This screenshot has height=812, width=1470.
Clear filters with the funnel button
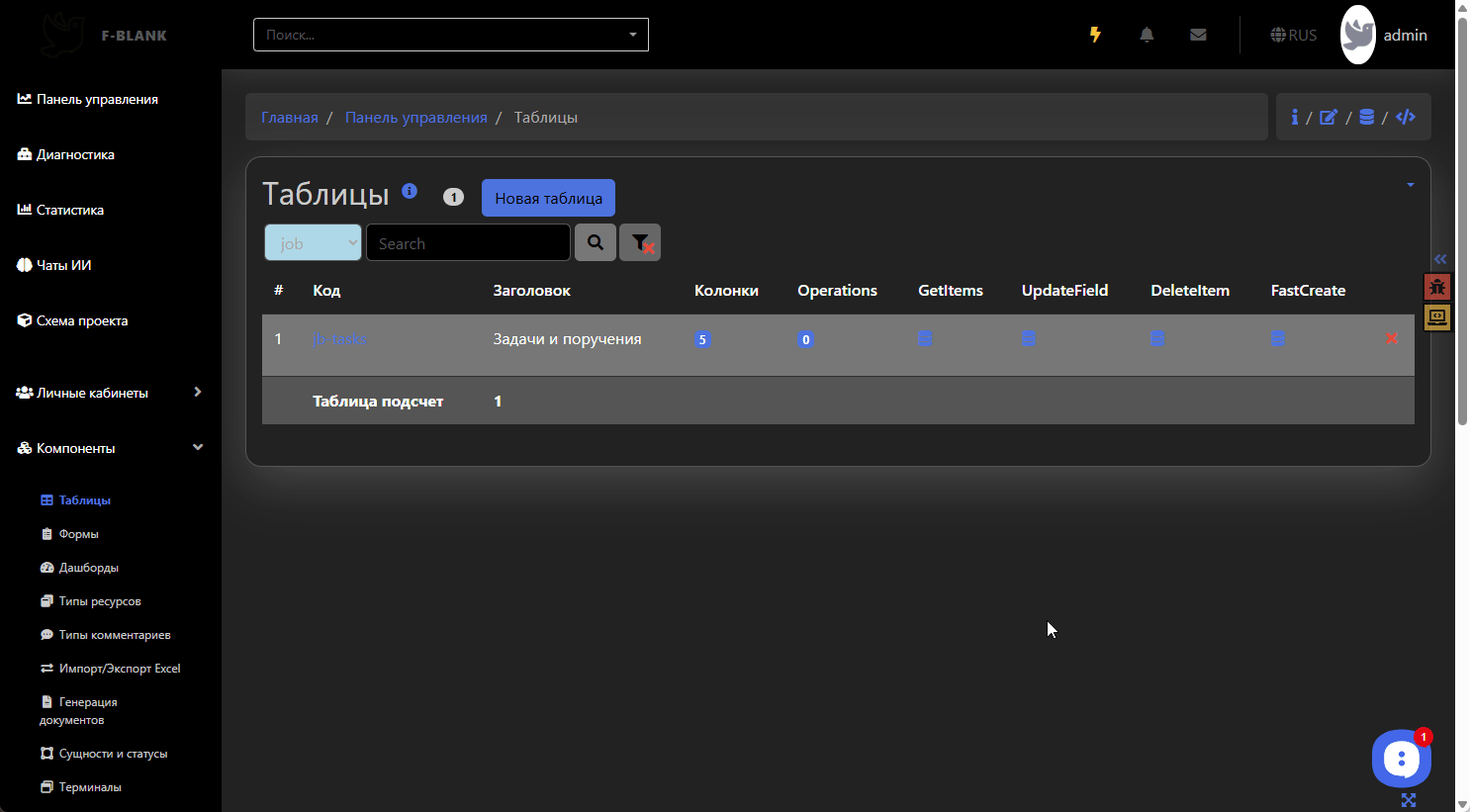click(x=640, y=242)
